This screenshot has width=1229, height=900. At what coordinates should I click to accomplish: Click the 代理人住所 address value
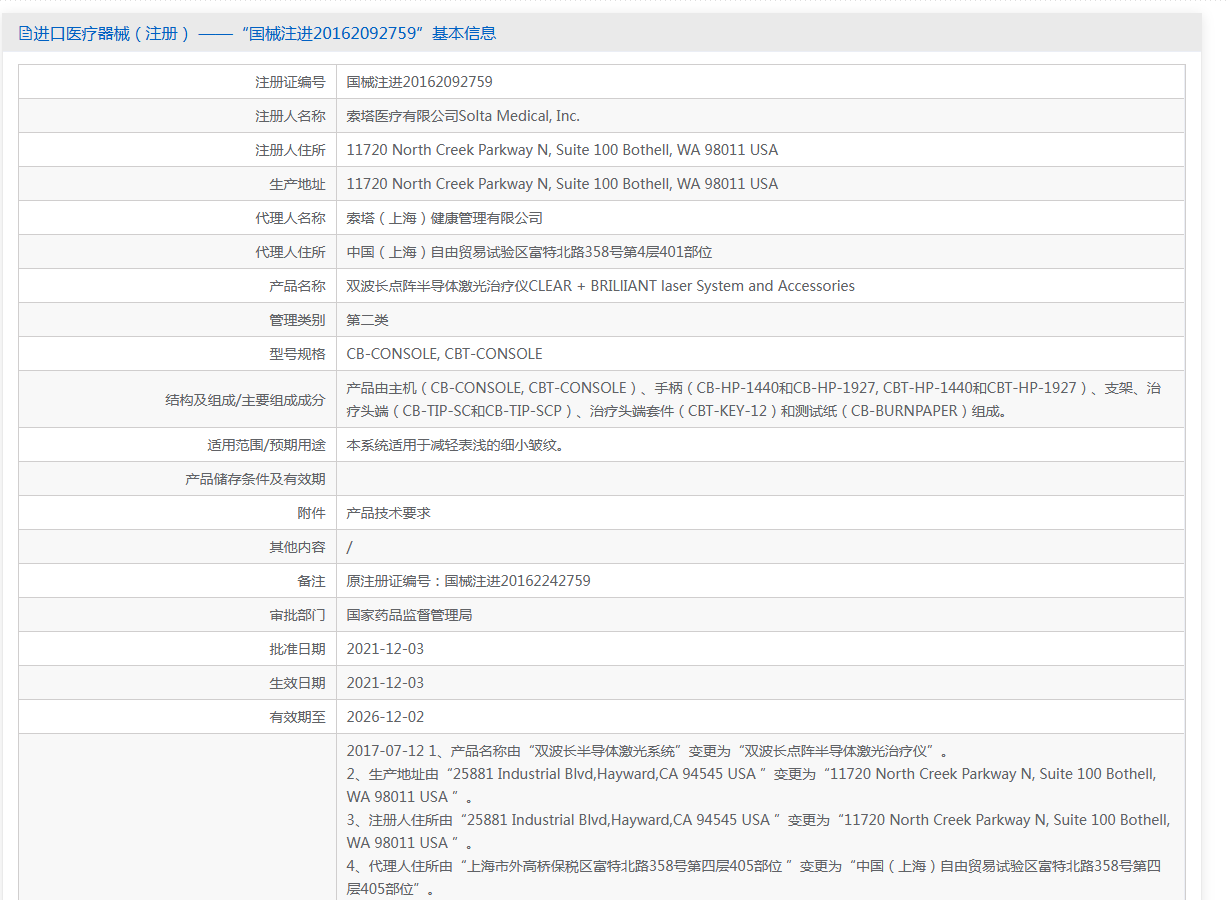click(x=529, y=252)
